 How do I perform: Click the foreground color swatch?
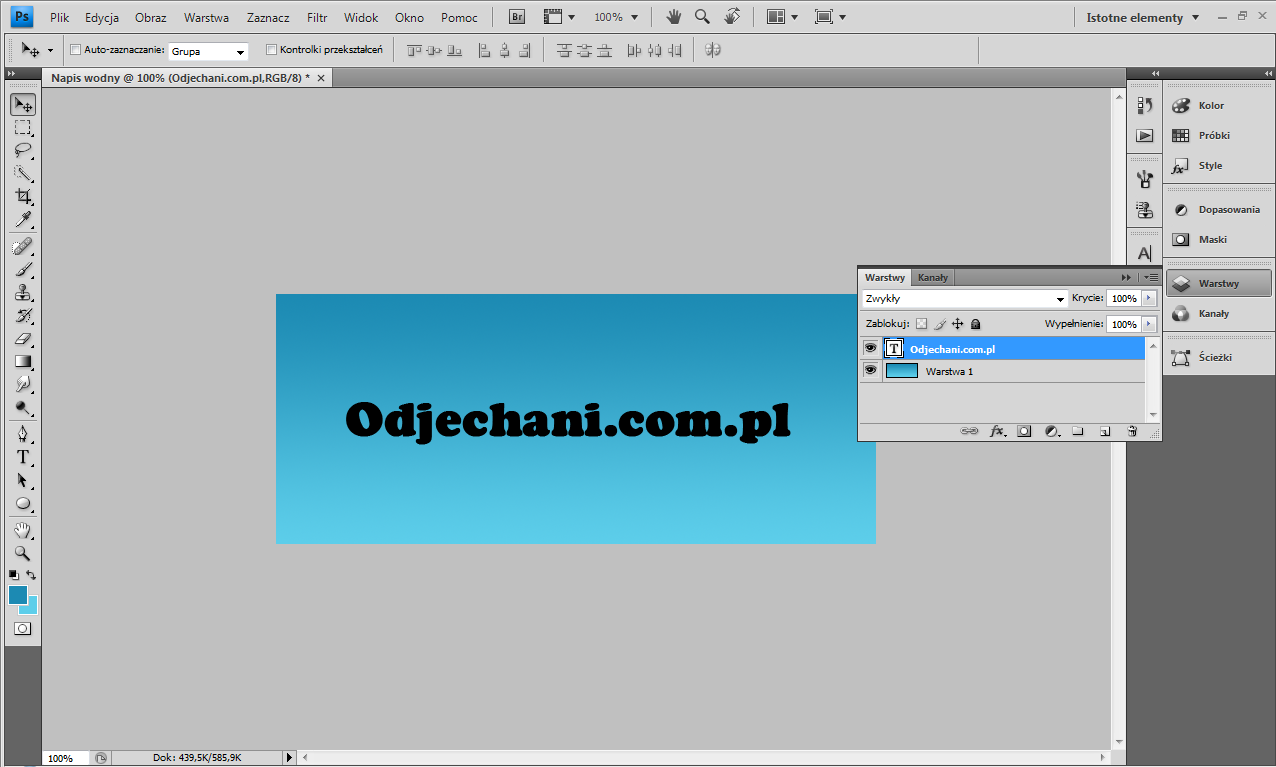[x=17, y=594]
